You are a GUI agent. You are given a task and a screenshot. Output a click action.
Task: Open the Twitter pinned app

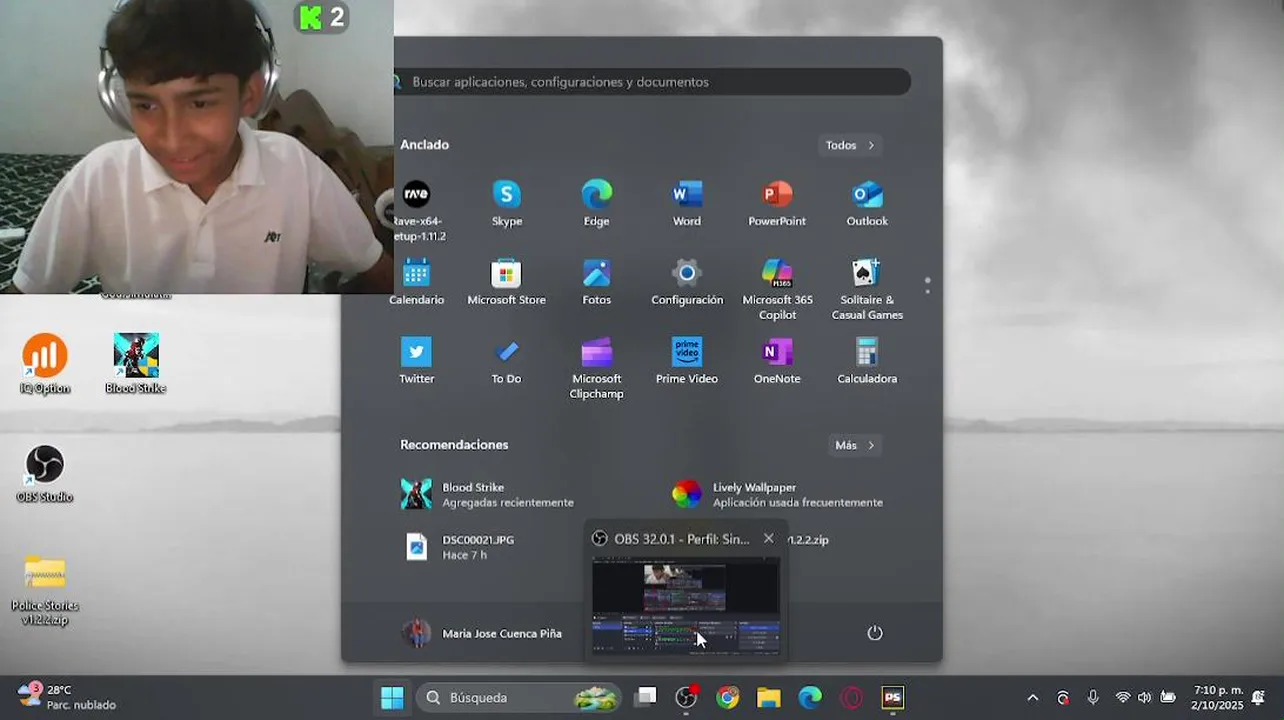click(x=417, y=361)
